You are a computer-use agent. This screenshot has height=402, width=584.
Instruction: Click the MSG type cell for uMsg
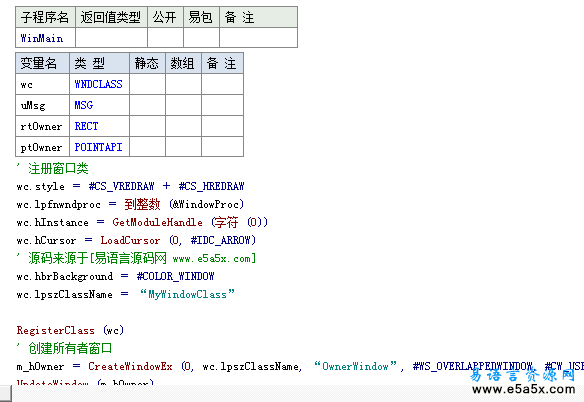pyautogui.click(x=99, y=105)
